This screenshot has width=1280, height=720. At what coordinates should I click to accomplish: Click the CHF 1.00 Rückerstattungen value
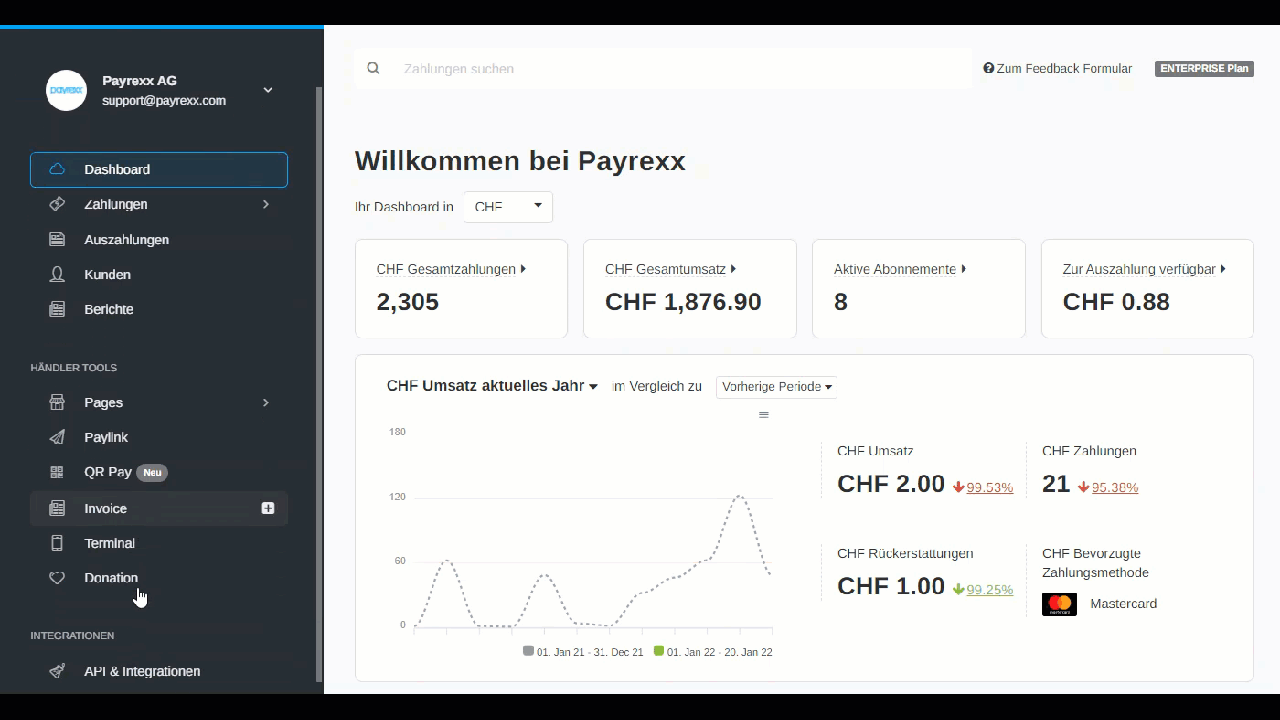click(x=891, y=586)
